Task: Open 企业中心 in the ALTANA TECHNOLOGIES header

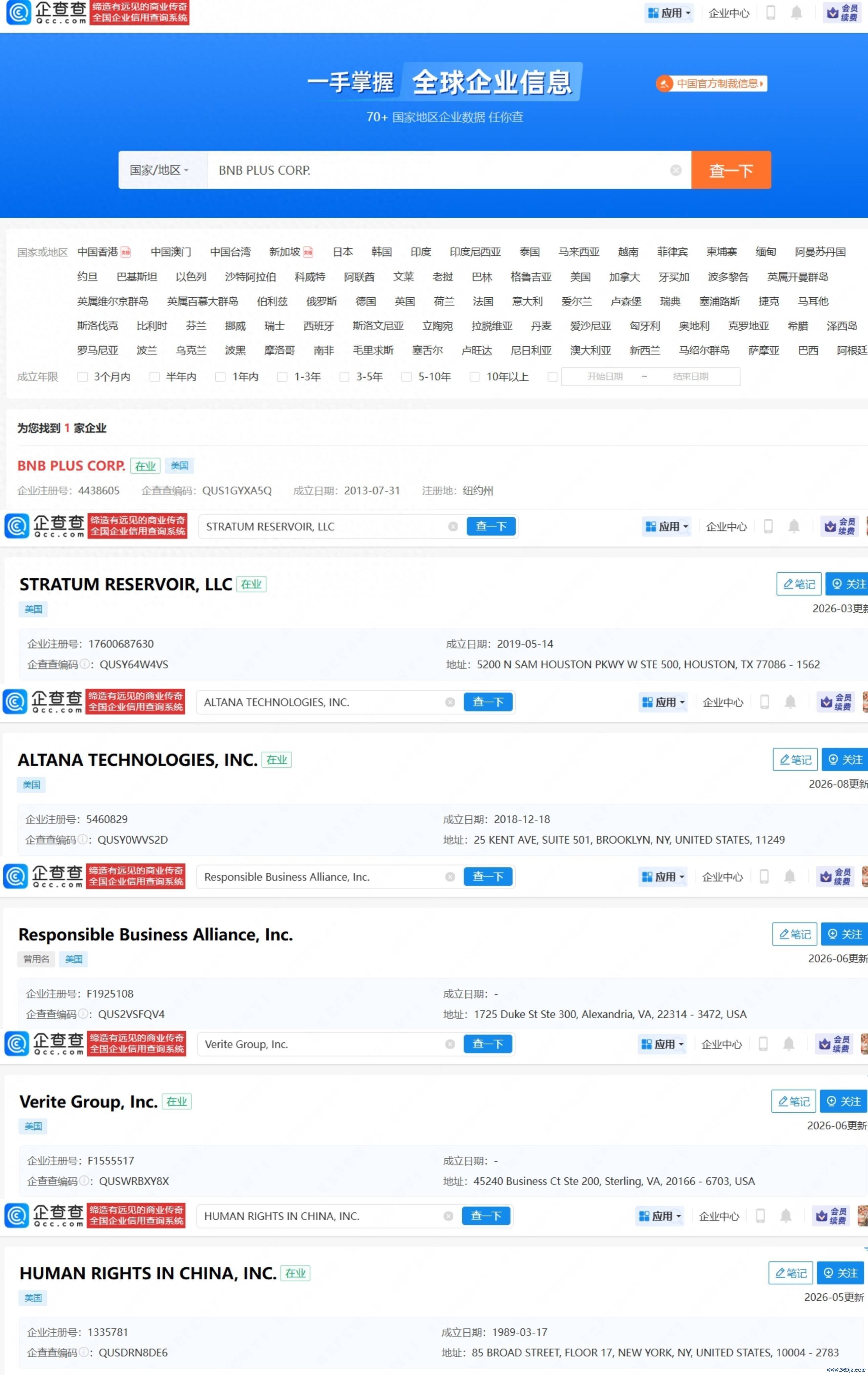Action: pyautogui.click(x=723, y=702)
